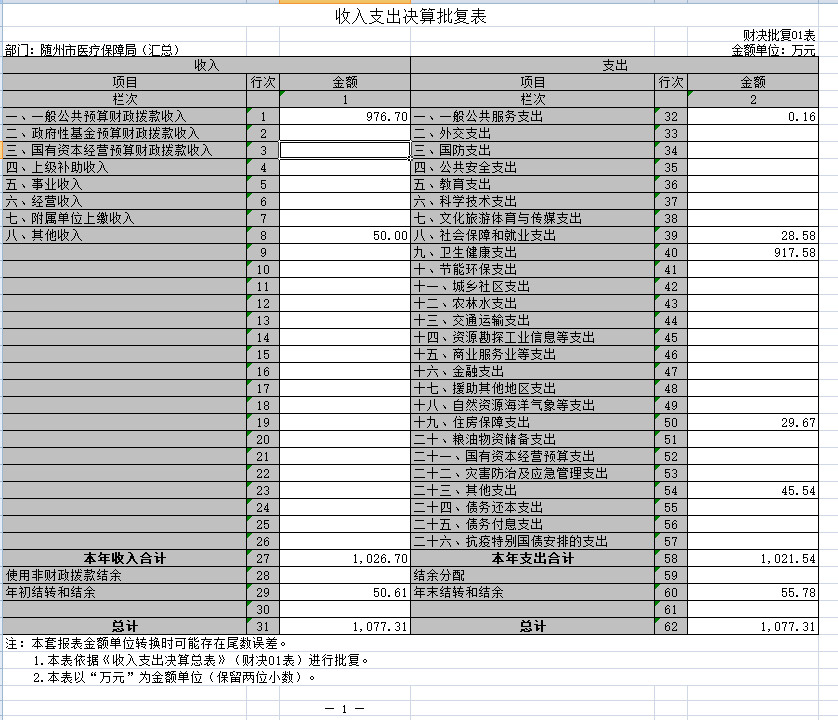Select the 金额单位：万元 cell

pos(752,50)
